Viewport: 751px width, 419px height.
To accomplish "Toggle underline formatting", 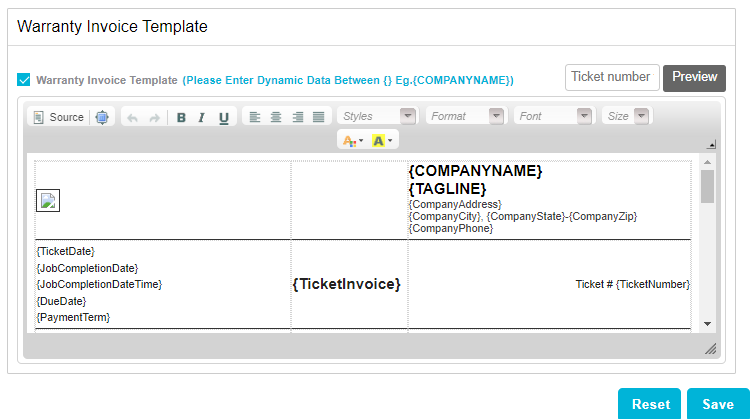I will coord(223,117).
